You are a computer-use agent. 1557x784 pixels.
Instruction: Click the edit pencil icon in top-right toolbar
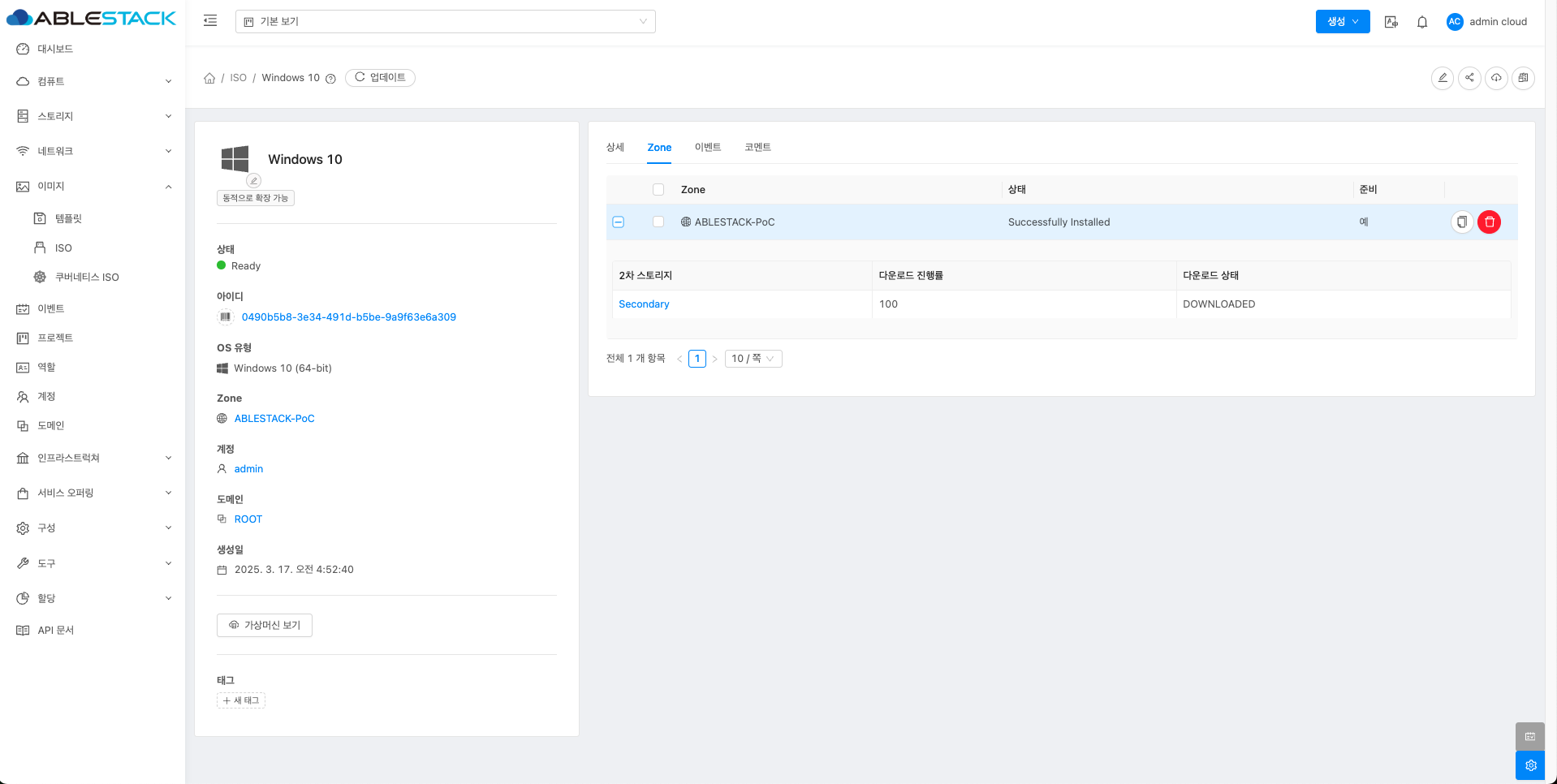click(1442, 78)
